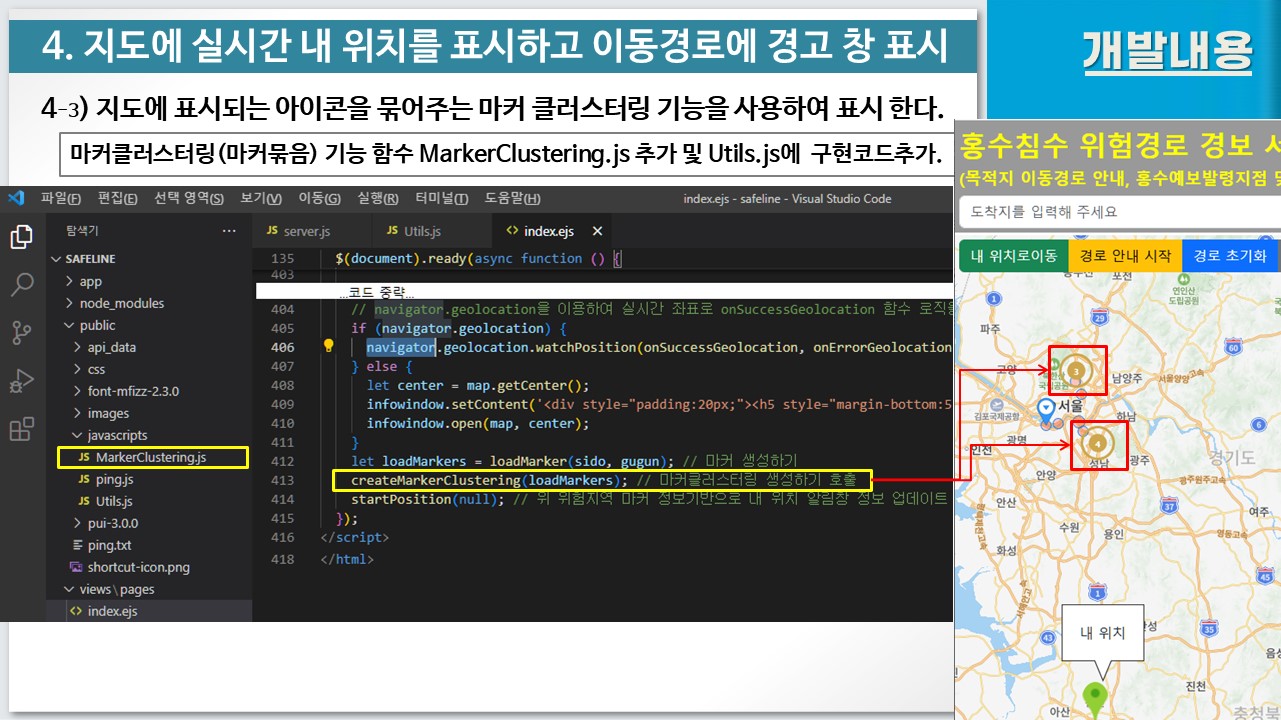The width and height of the screenshot is (1281, 720).
Task: Click the cluster marker labeled 3 on map
Action: coord(1076,370)
